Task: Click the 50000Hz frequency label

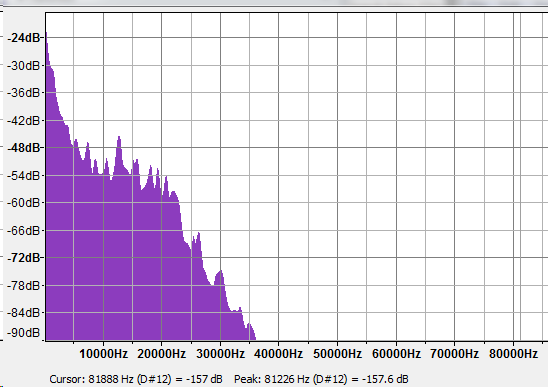Action: click(x=338, y=354)
